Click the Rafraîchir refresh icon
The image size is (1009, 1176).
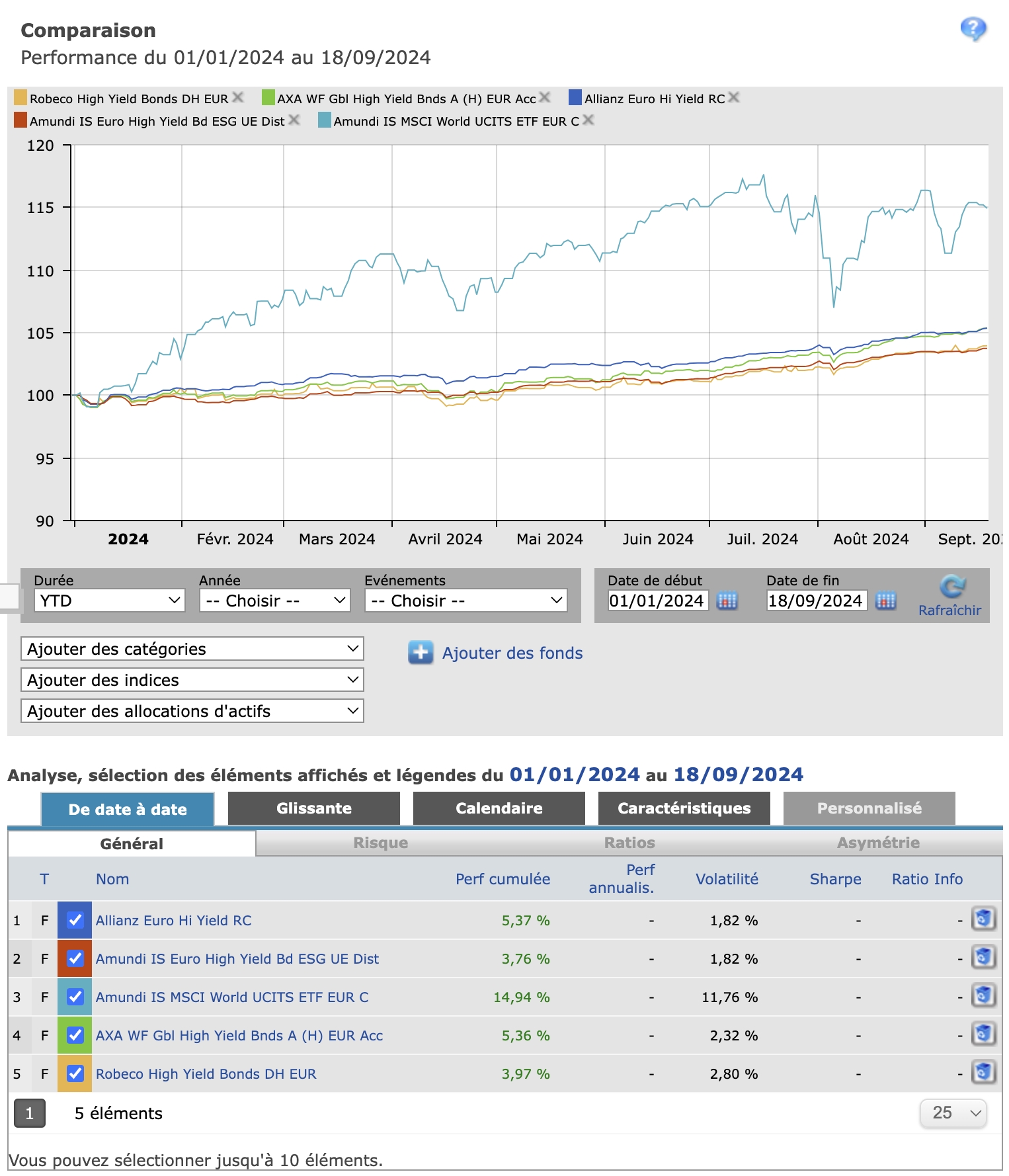pyautogui.click(x=952, y=586)
